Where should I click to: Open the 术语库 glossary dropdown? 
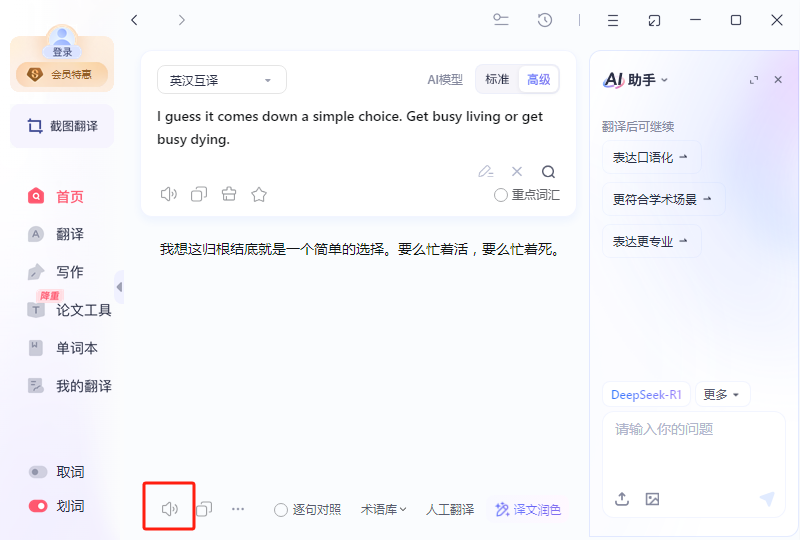click(x=384, y=509)
